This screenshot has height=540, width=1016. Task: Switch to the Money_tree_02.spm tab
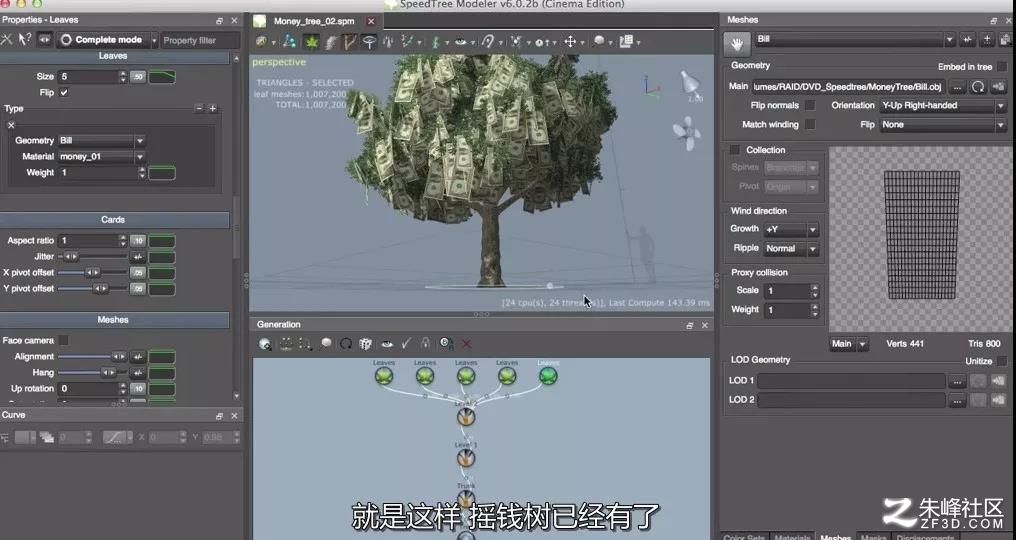(314, 21)
